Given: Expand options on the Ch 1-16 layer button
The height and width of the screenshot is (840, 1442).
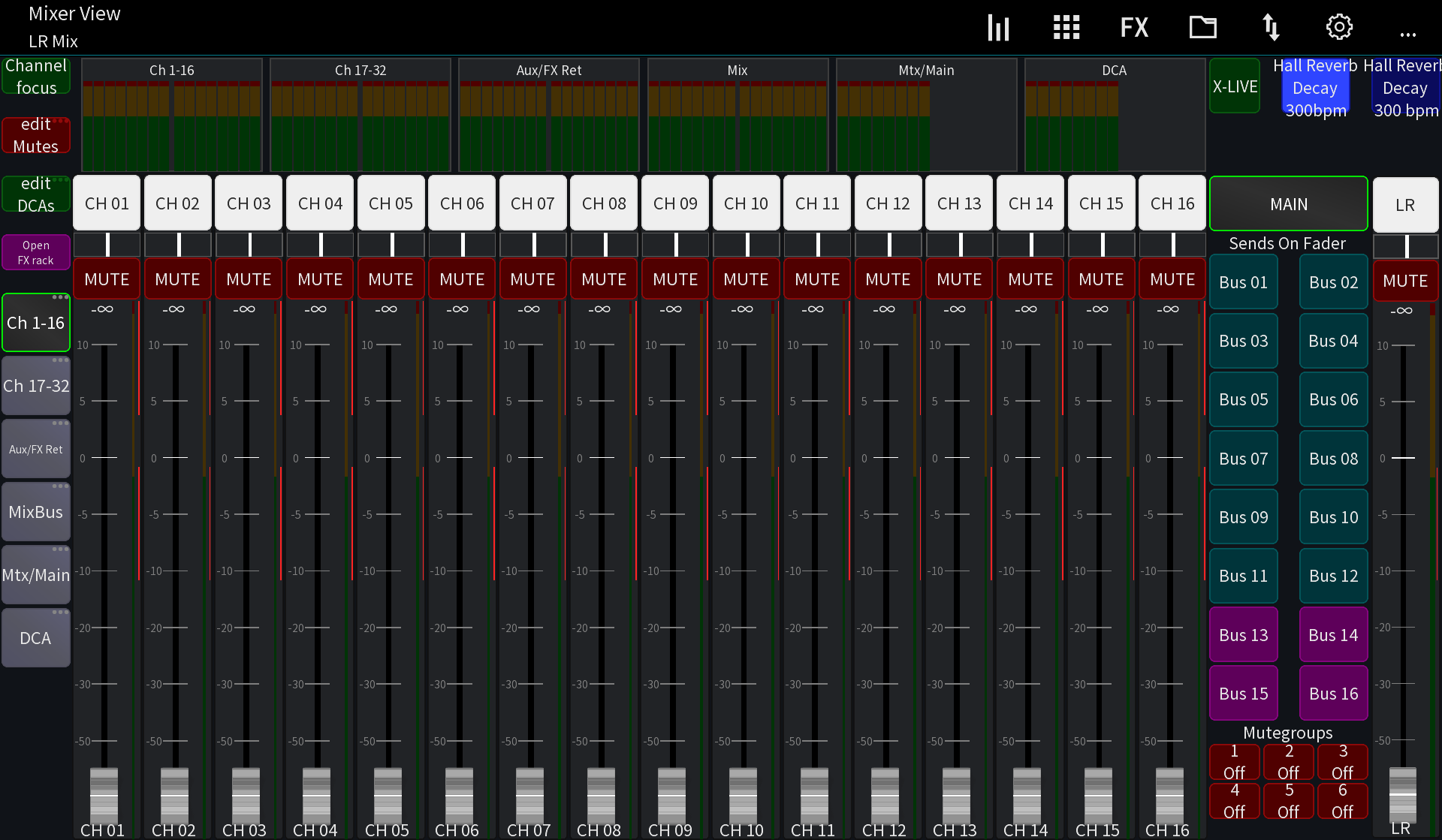Looking at the screenshot, I should (60, 297).
